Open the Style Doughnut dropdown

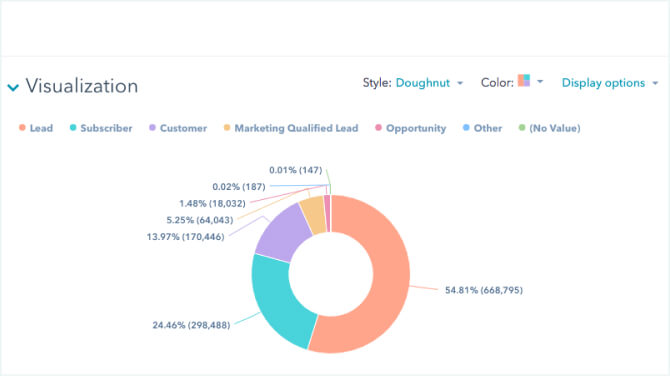point(429,83)
